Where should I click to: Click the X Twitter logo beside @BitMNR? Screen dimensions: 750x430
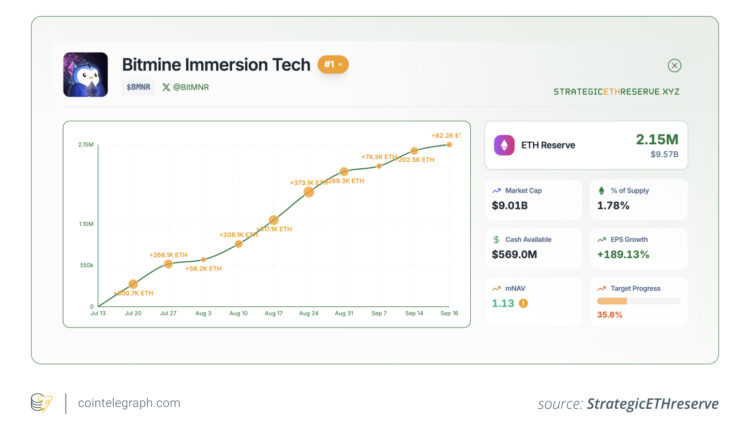[166, 87]
